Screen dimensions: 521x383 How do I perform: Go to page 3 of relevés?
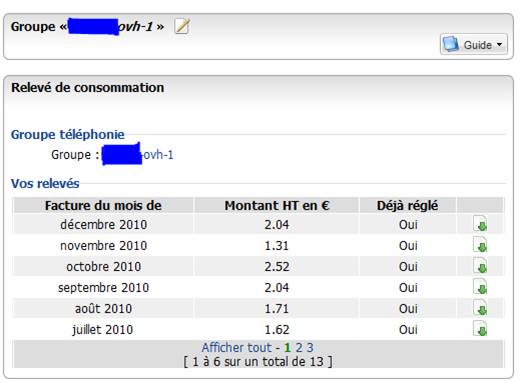point(310,348)
